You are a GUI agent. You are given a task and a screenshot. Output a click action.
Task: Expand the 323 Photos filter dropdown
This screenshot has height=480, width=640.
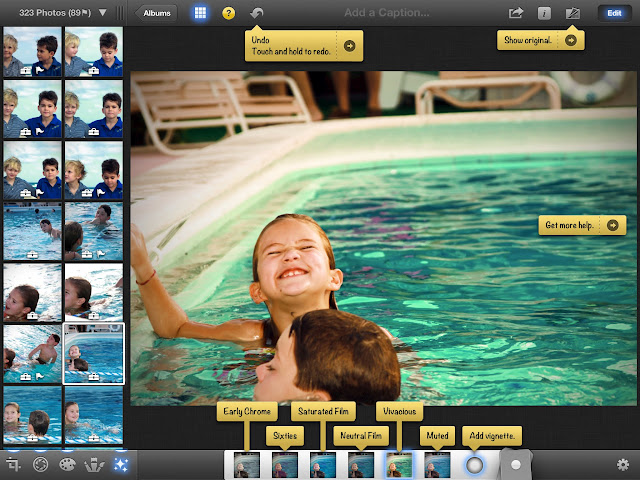(x=102, y=13)
